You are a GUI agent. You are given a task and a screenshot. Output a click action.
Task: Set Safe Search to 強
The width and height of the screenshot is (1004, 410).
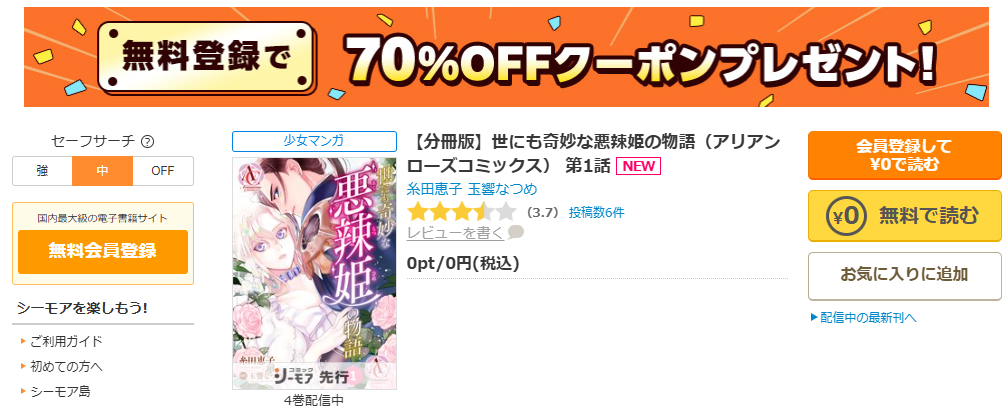point(42,171)
